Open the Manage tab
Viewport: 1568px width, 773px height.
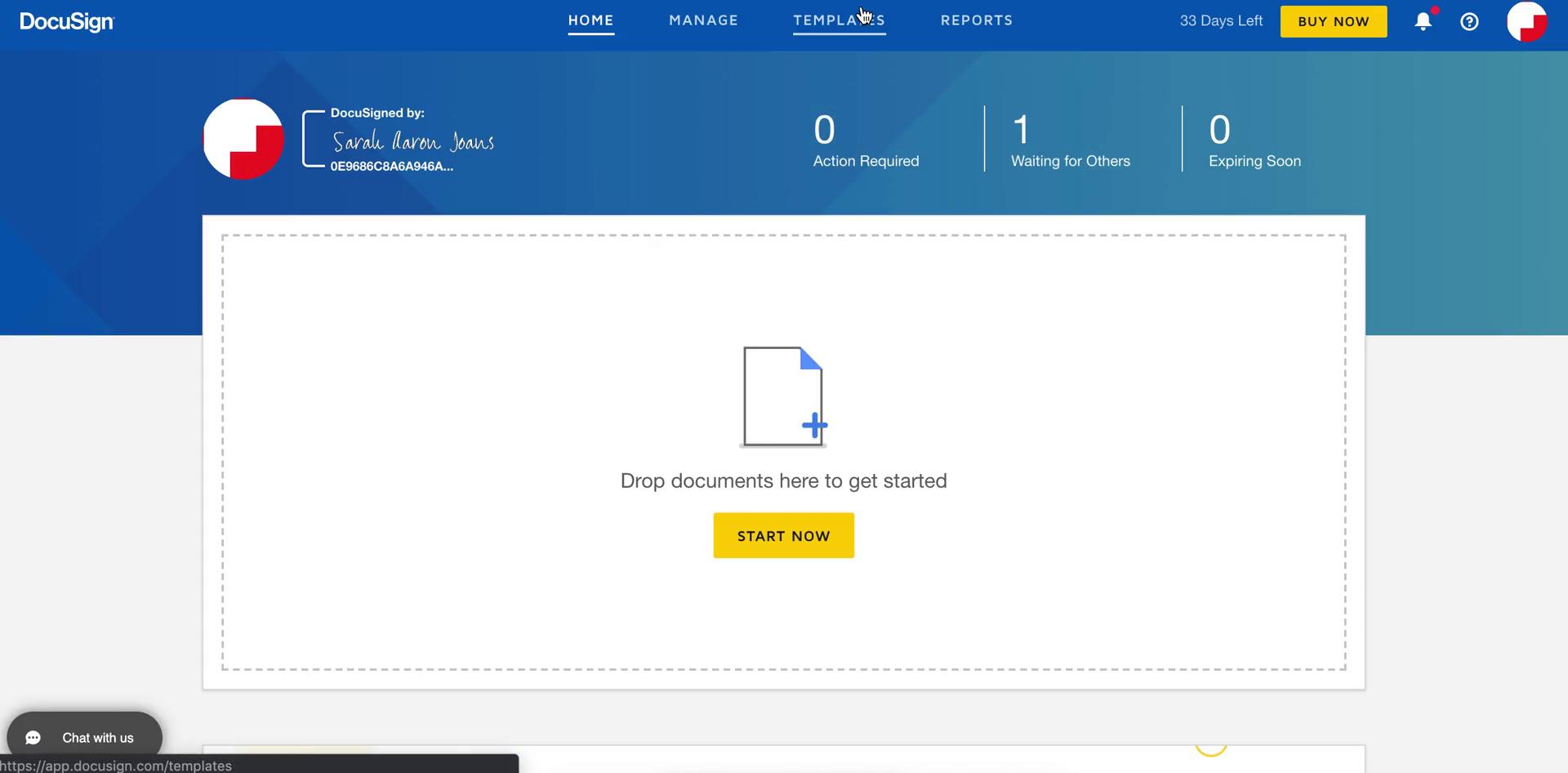coord(704,20)
